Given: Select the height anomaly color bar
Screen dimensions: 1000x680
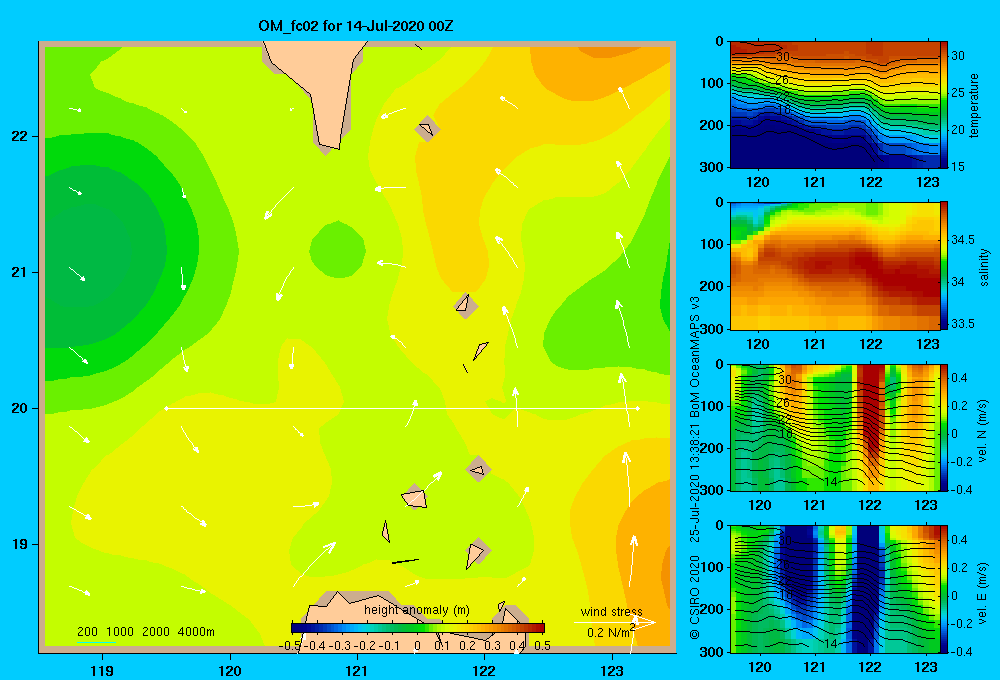Looking at the screenshot, I should tap(418, 628).
